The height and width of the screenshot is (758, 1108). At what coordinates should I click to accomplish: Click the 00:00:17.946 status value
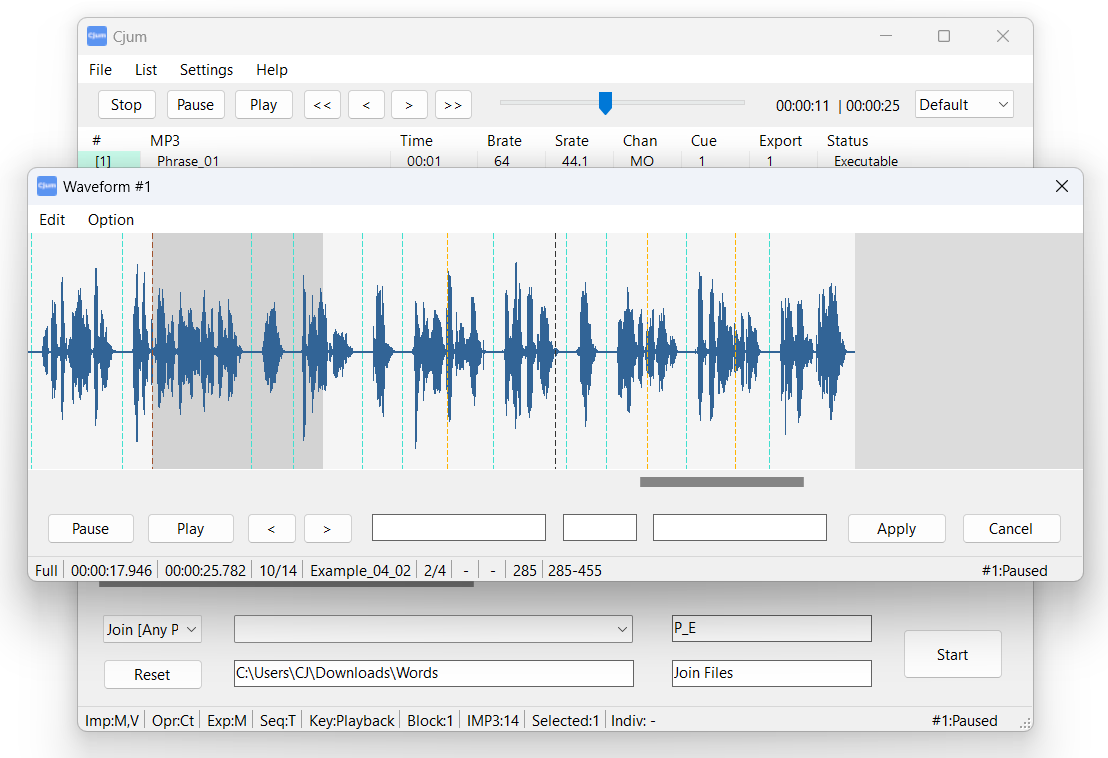coord(112,570)
